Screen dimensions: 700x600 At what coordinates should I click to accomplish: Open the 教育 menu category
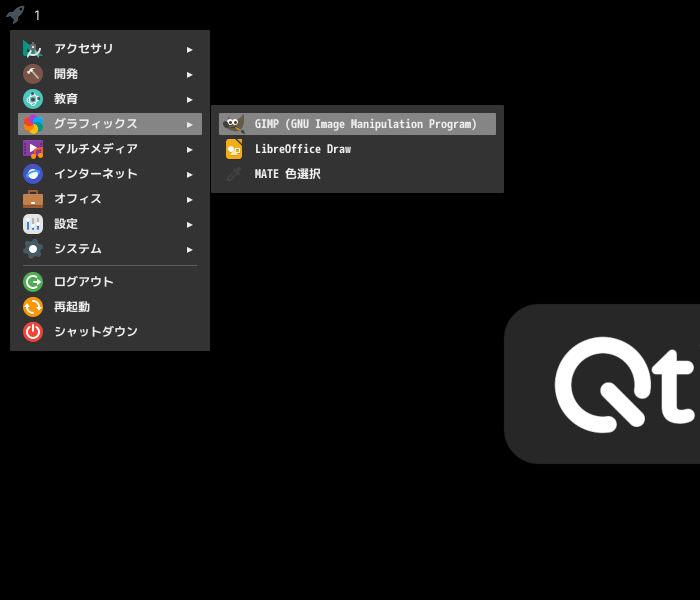110,99
